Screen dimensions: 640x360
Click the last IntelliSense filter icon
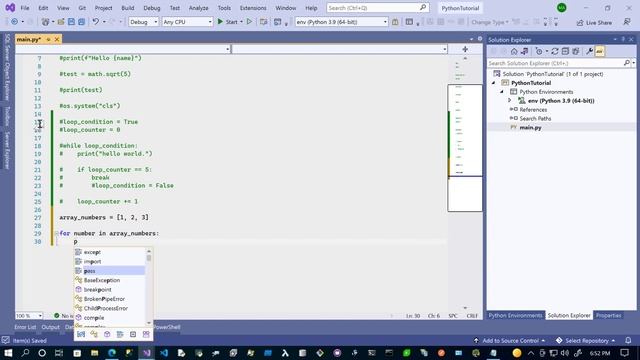(146, 334)
